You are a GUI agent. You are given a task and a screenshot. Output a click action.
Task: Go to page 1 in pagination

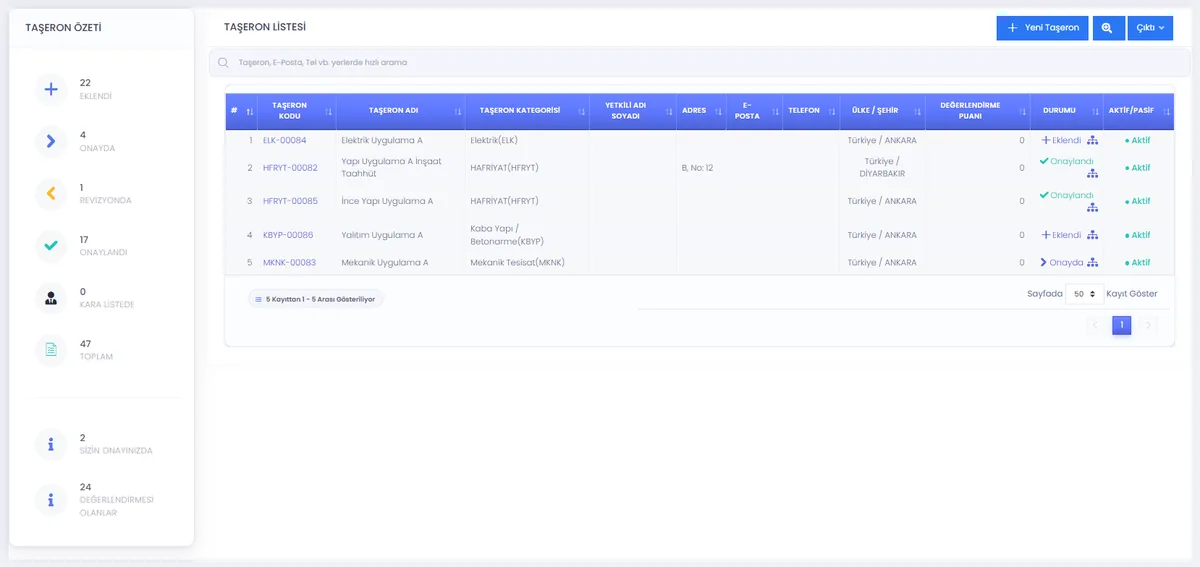tap(1122, 325)
